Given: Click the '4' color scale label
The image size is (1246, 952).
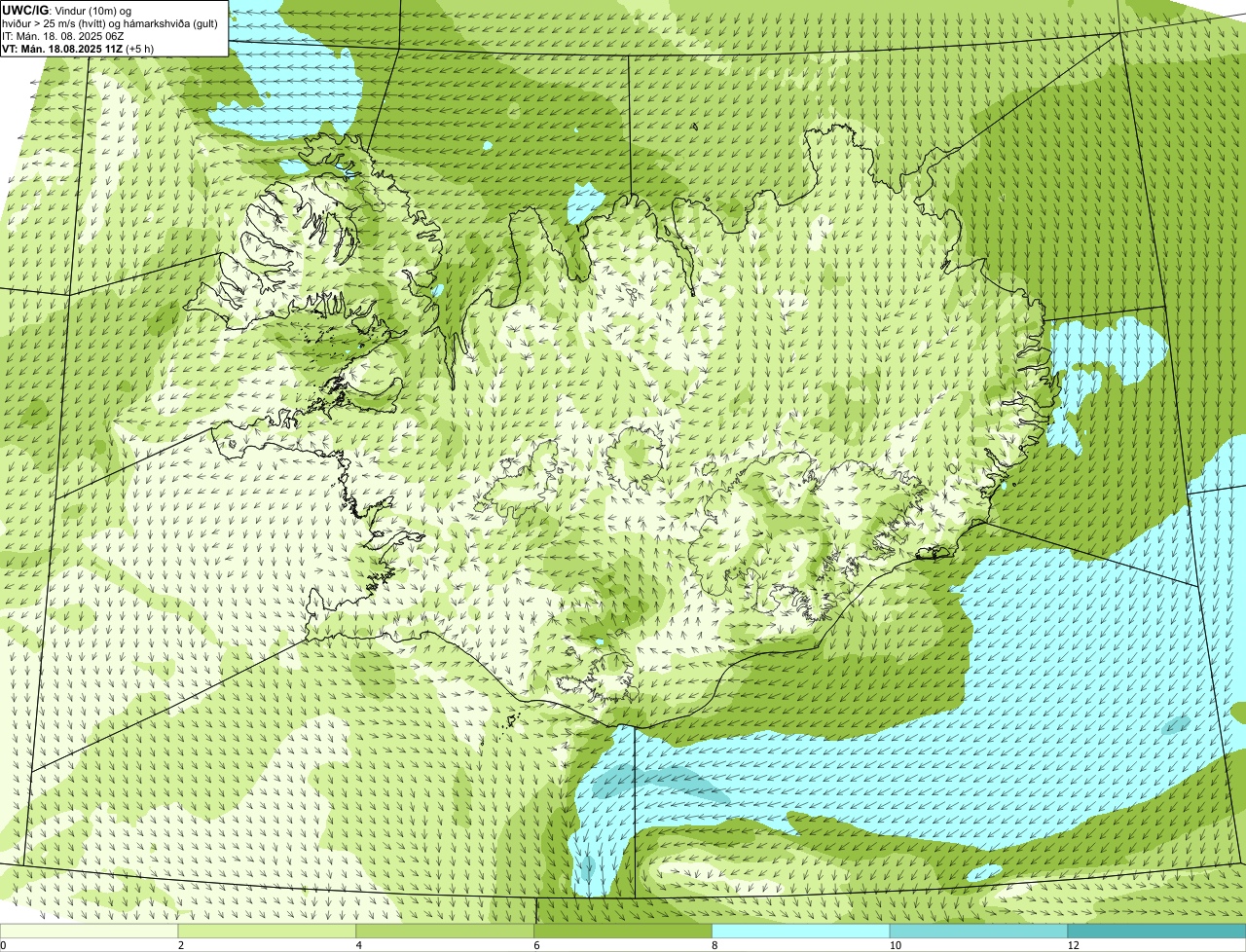Looking at the screenshot, I should click(359, 946).
